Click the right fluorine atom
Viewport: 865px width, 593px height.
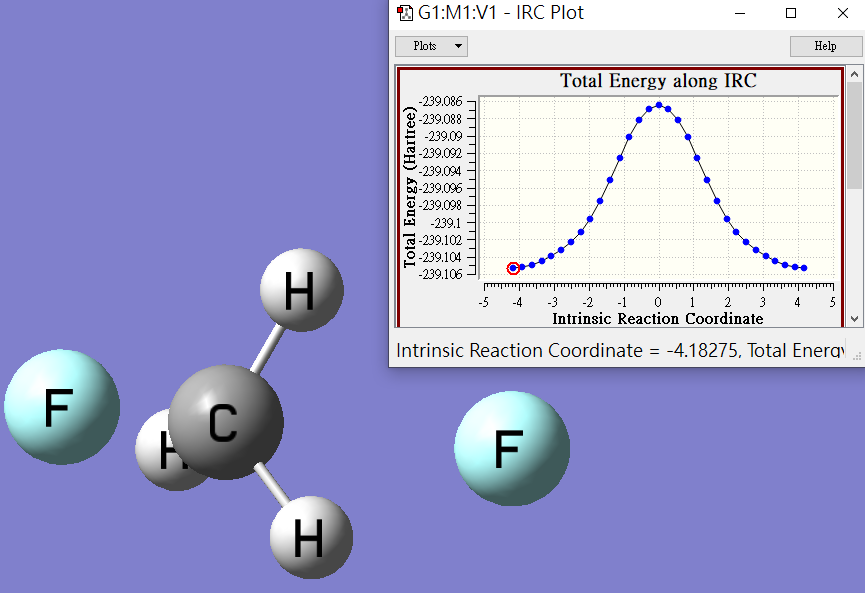[x=512, y=448]
